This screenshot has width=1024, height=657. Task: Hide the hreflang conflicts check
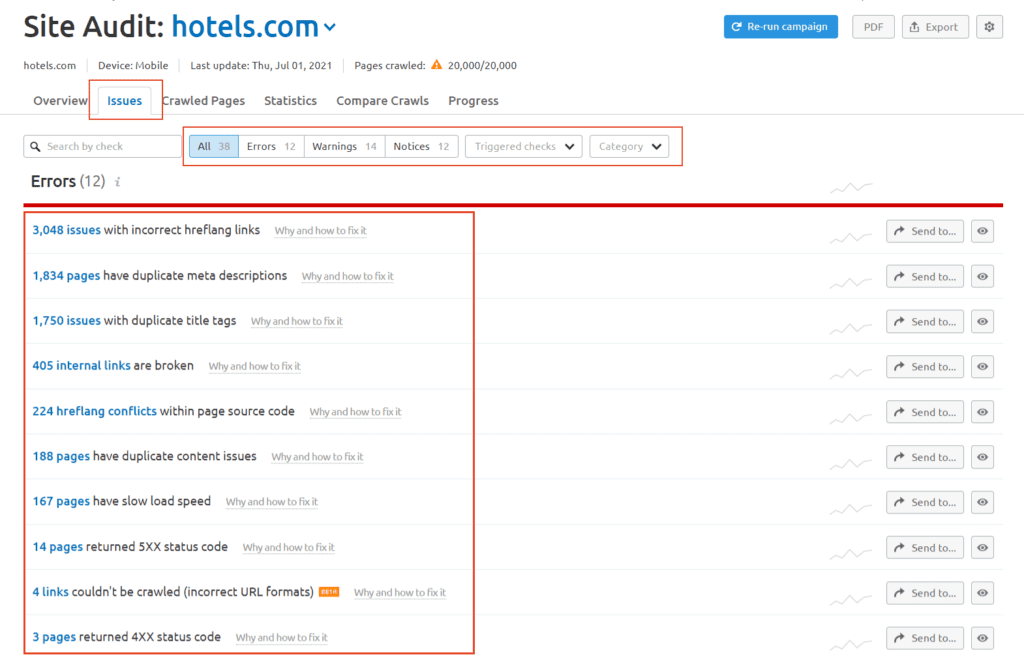point(982,412)
